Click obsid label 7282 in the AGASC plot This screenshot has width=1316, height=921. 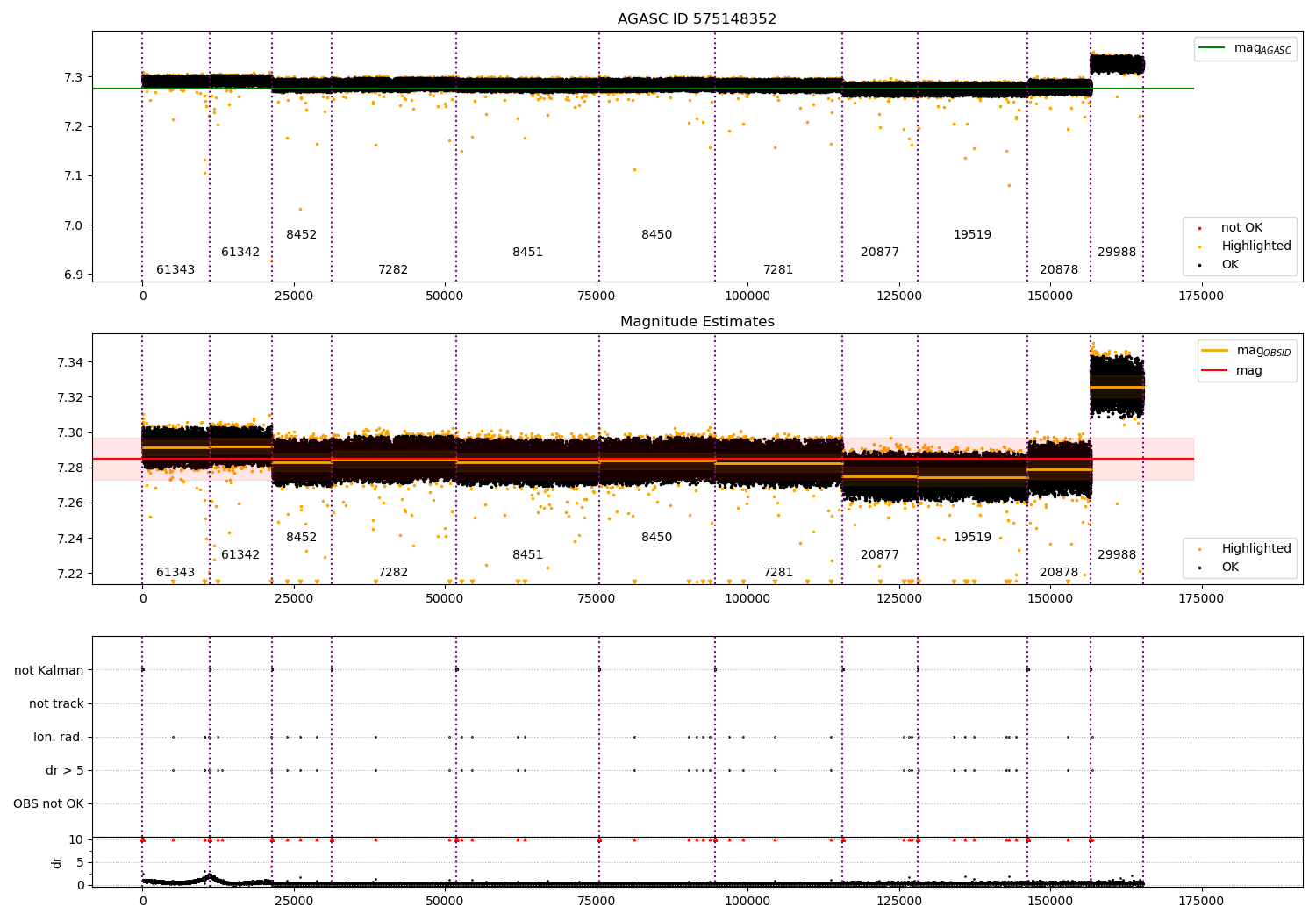tap(393, 270)
